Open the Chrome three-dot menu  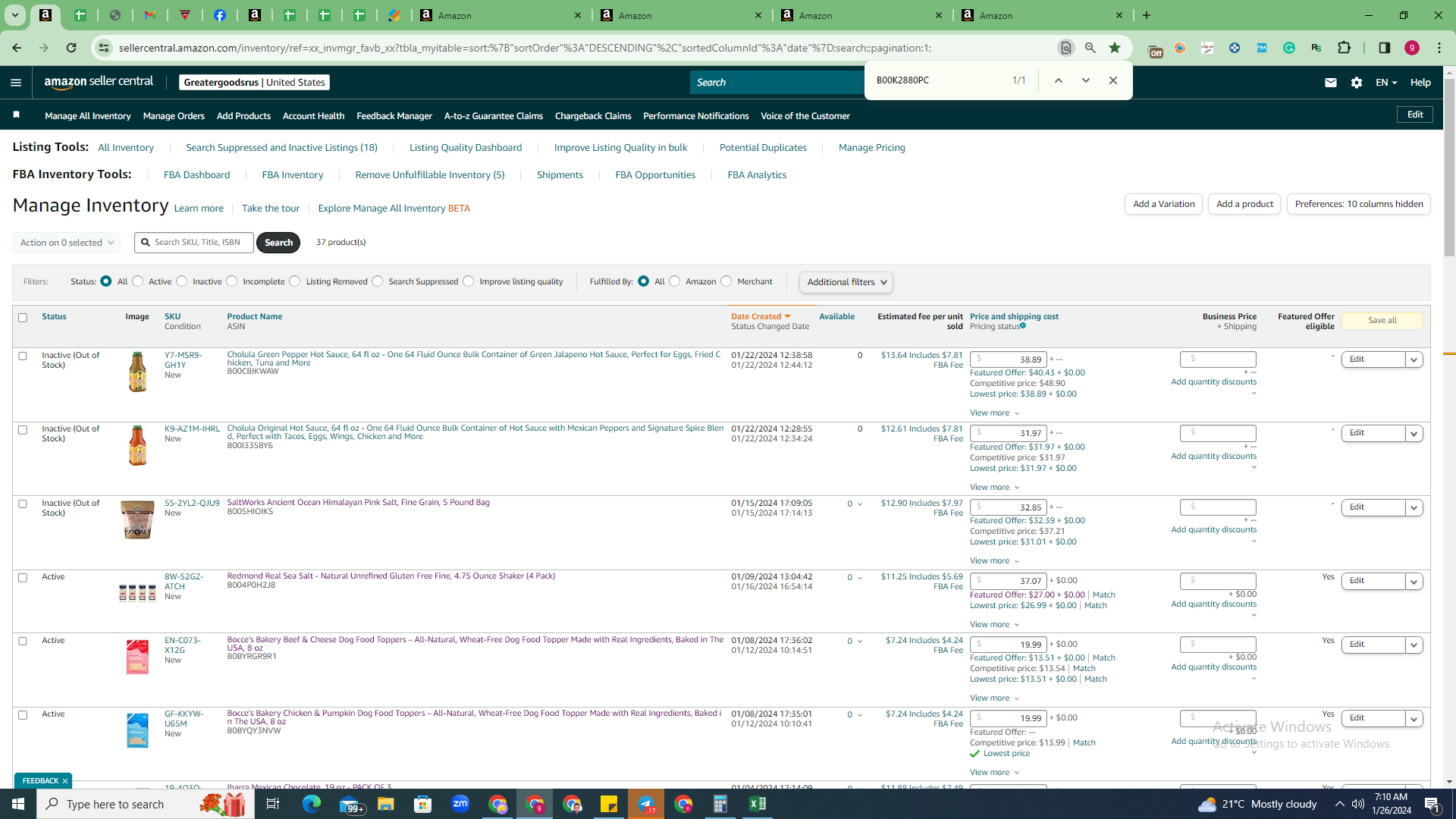[x=1439, y=48]
